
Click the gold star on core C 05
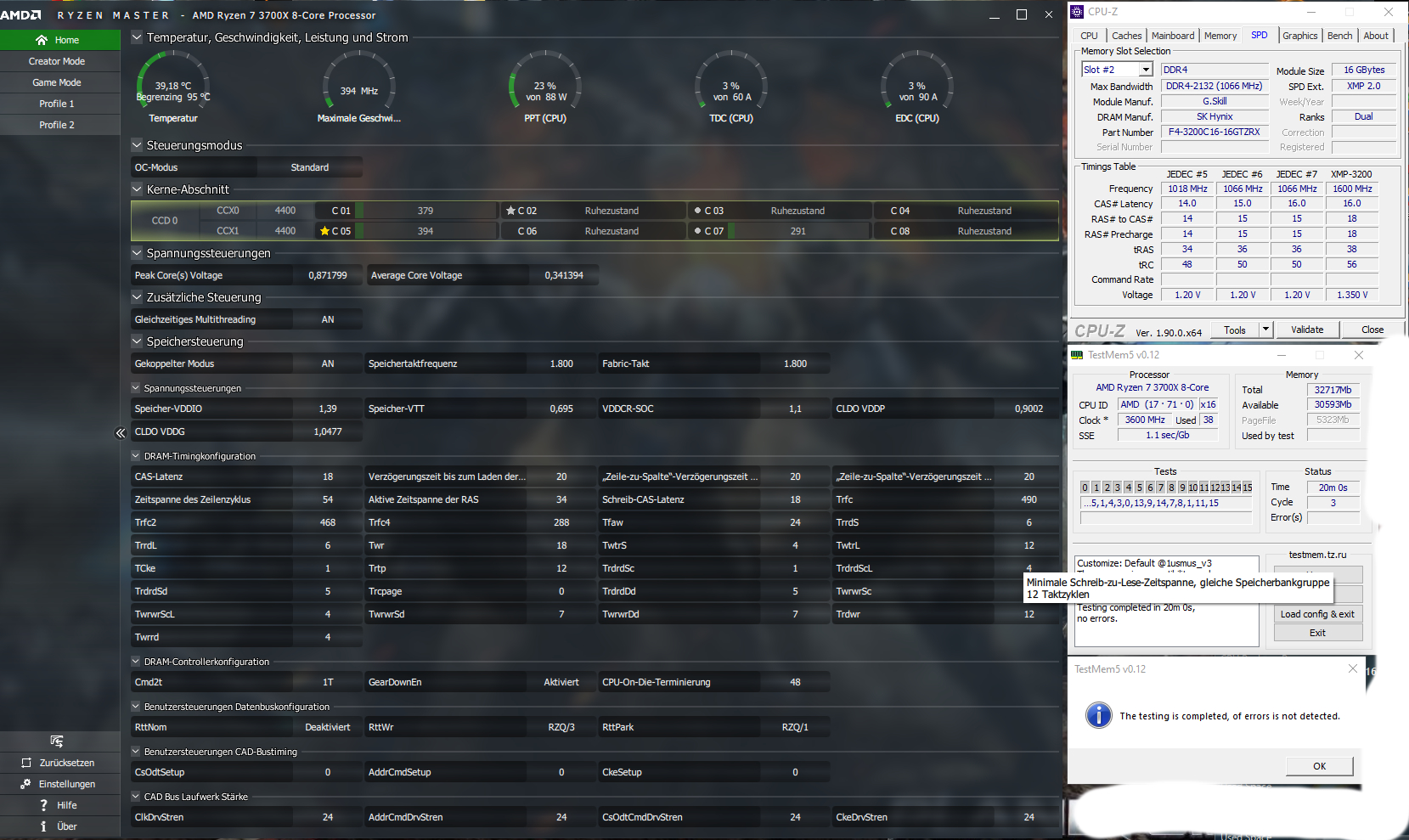click(324, 231)
